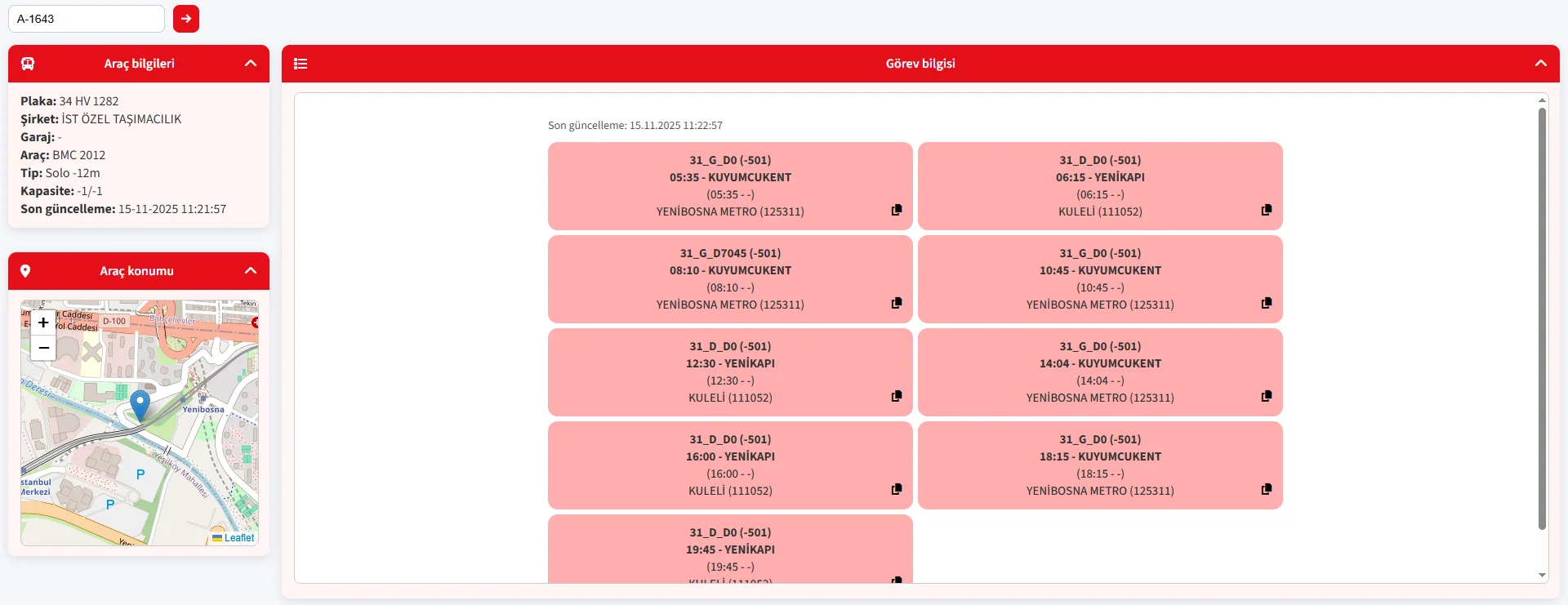Copy the 06:15 YENİKAPI task card

(x=1266, y=210)
